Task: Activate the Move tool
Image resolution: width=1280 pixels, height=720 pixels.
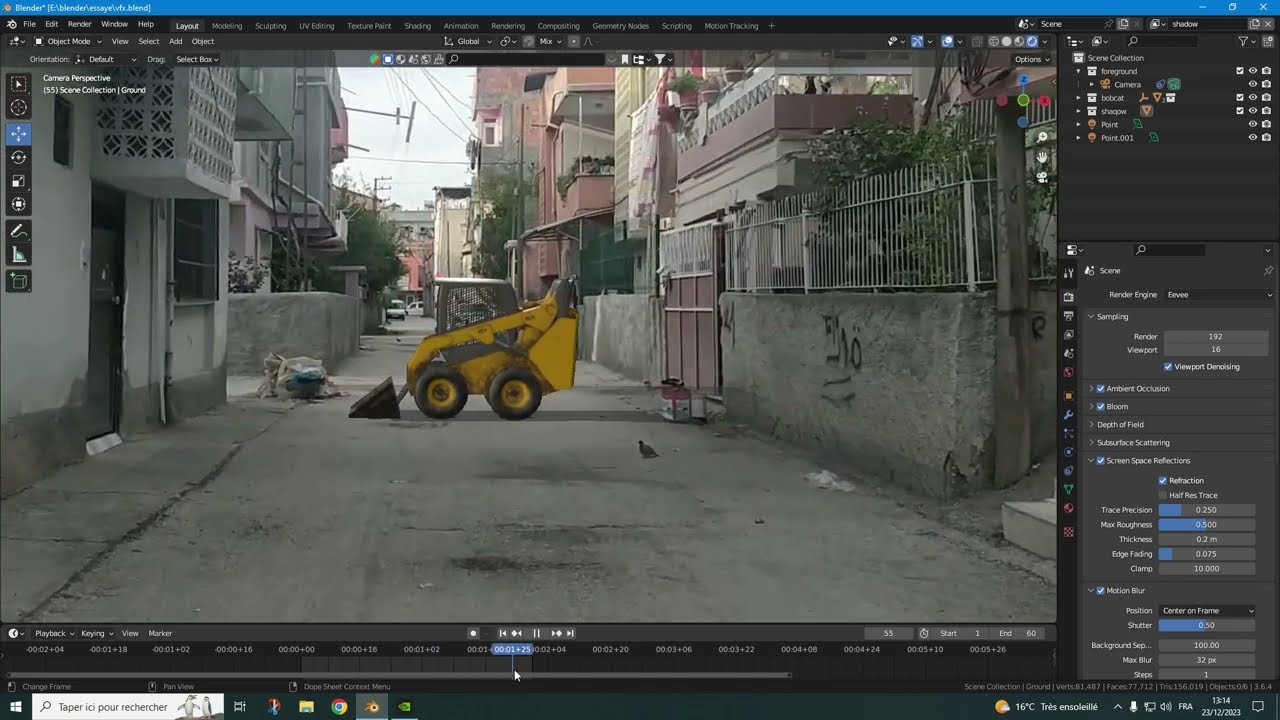Action: pyautogui.click(x=19, y=133)
